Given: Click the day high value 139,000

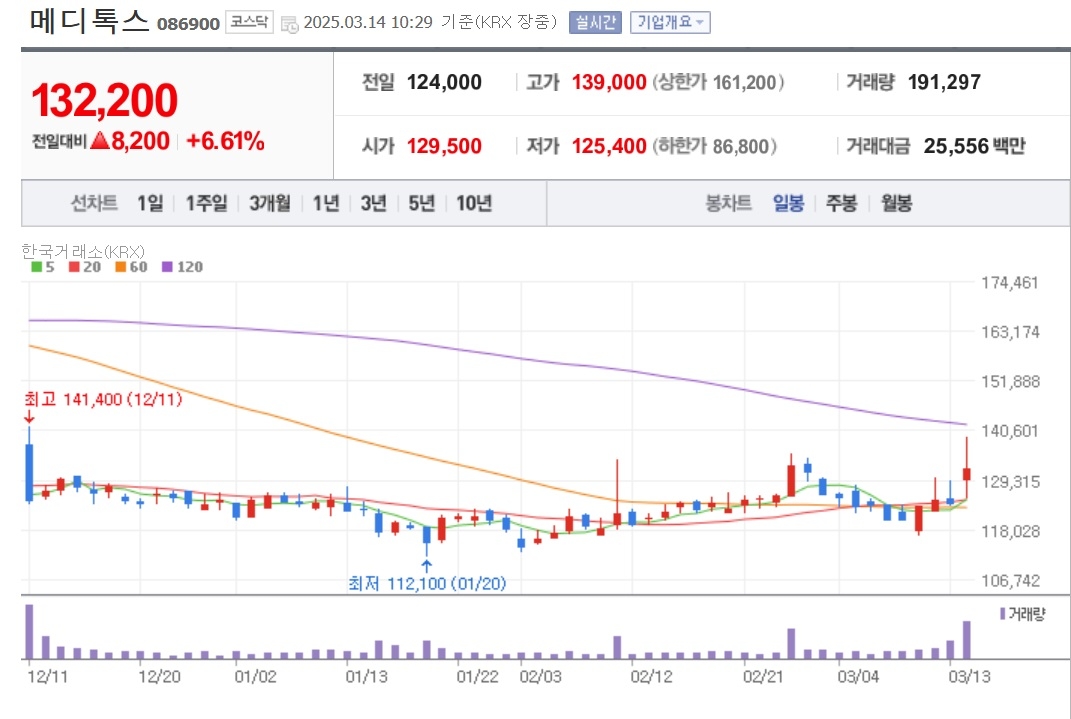Looking at the screenshot, I should coord(609,83).
